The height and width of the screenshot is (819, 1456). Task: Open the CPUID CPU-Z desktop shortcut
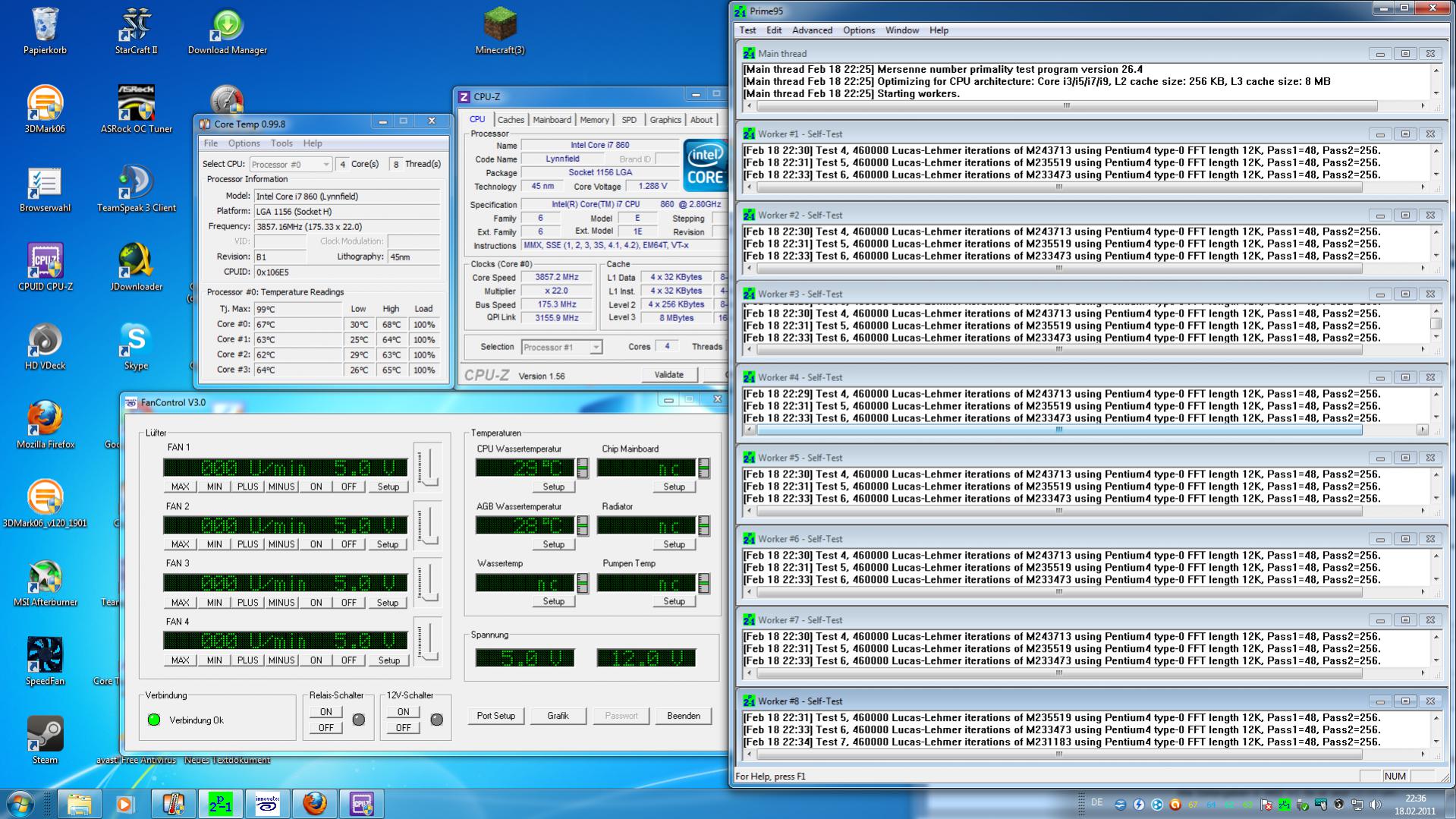(45, 268)
